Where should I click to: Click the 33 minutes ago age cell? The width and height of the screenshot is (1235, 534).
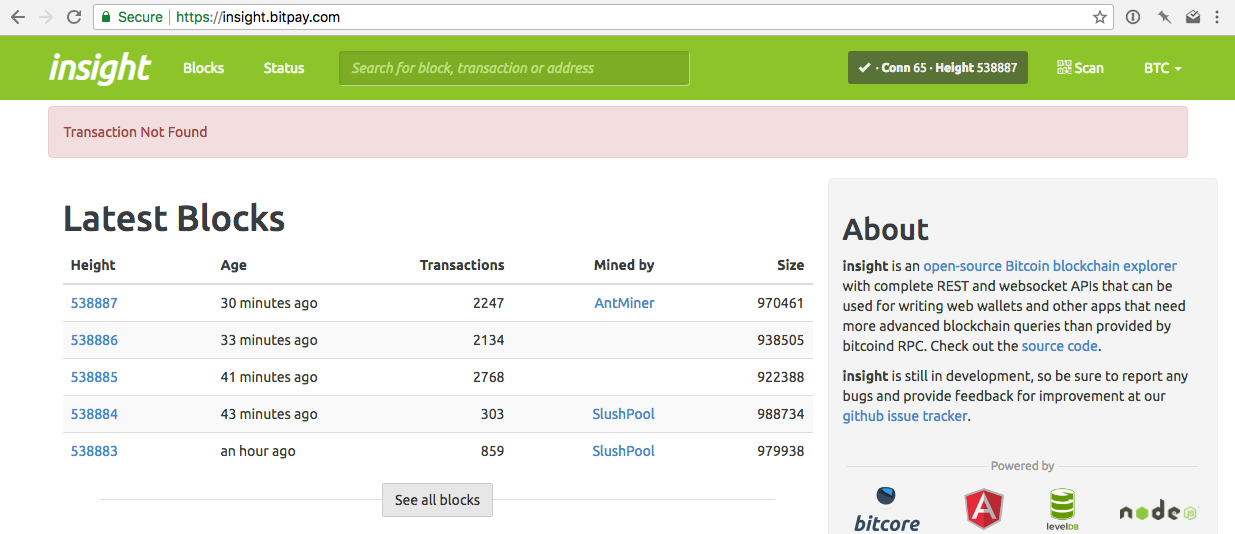(269, 340)
